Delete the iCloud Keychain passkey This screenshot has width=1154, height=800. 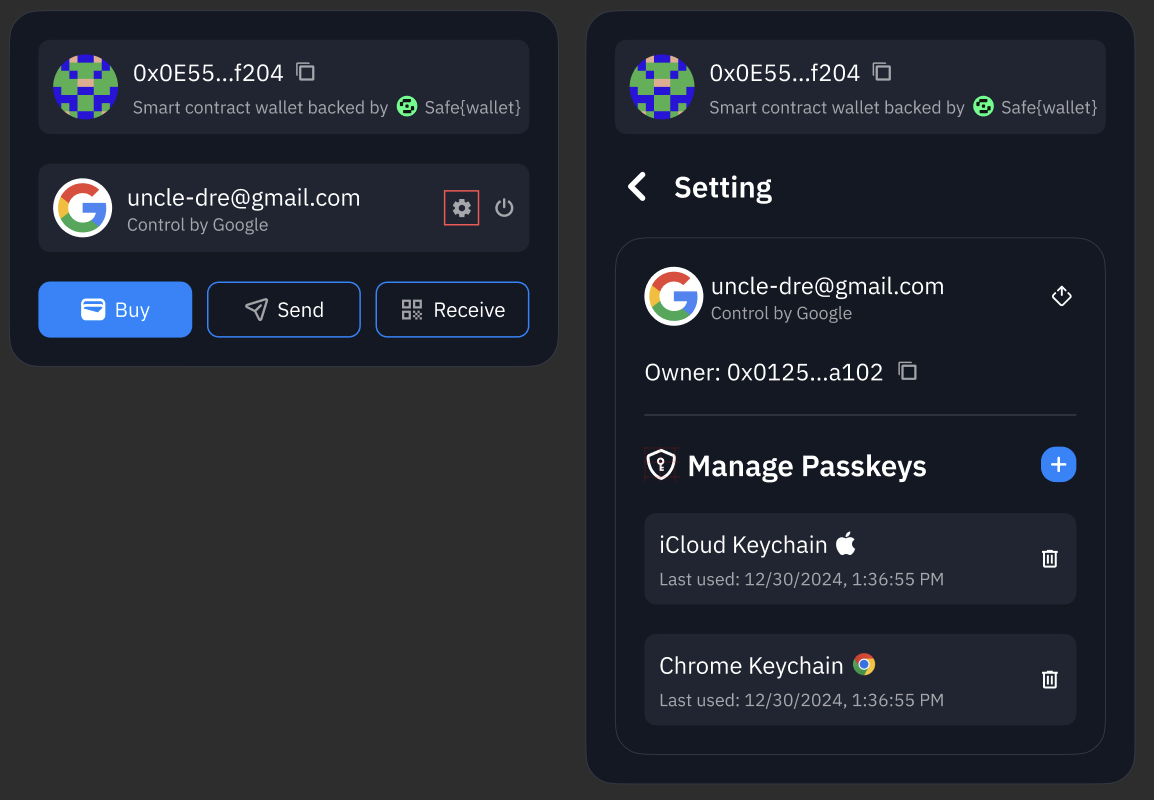tap(1049, 558)
